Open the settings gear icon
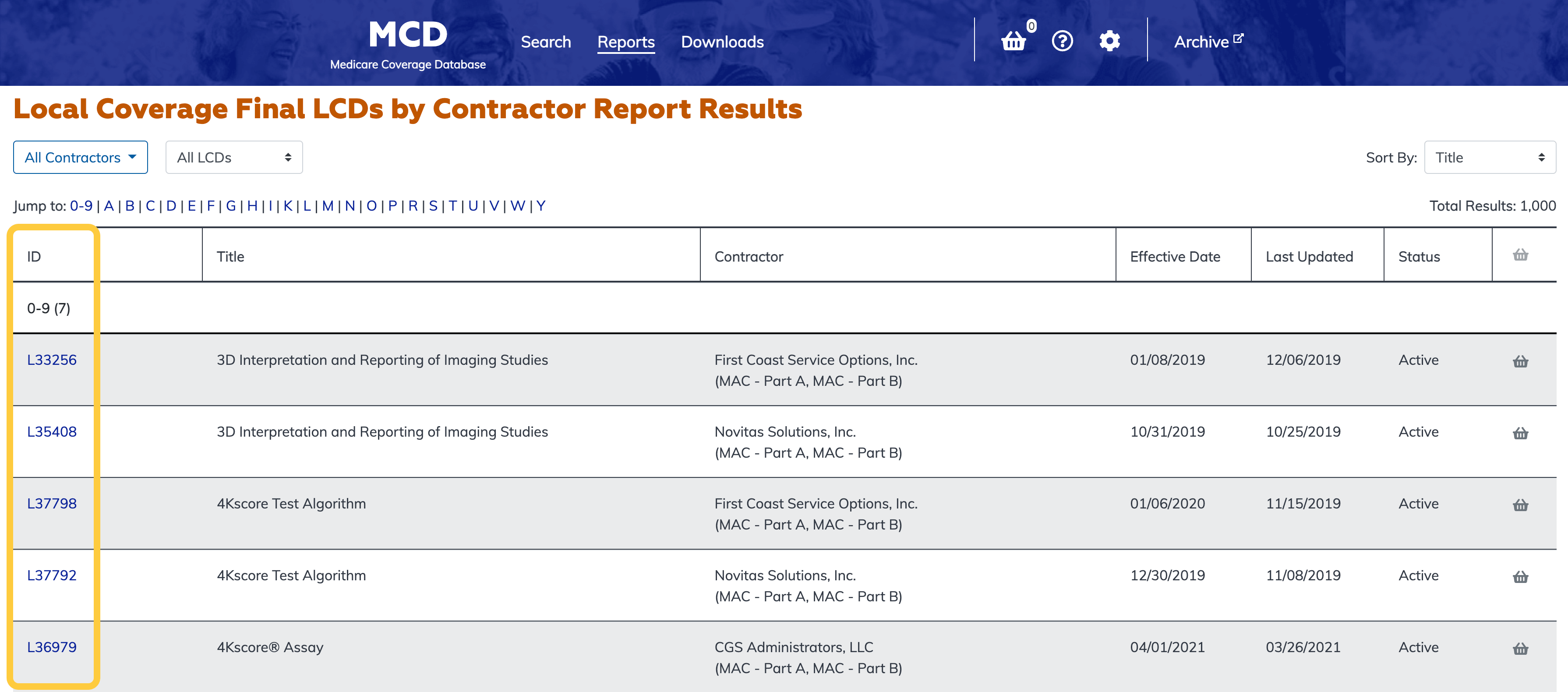The height and width of the screenshot is (692, 1568). [x=1109, y=41]
